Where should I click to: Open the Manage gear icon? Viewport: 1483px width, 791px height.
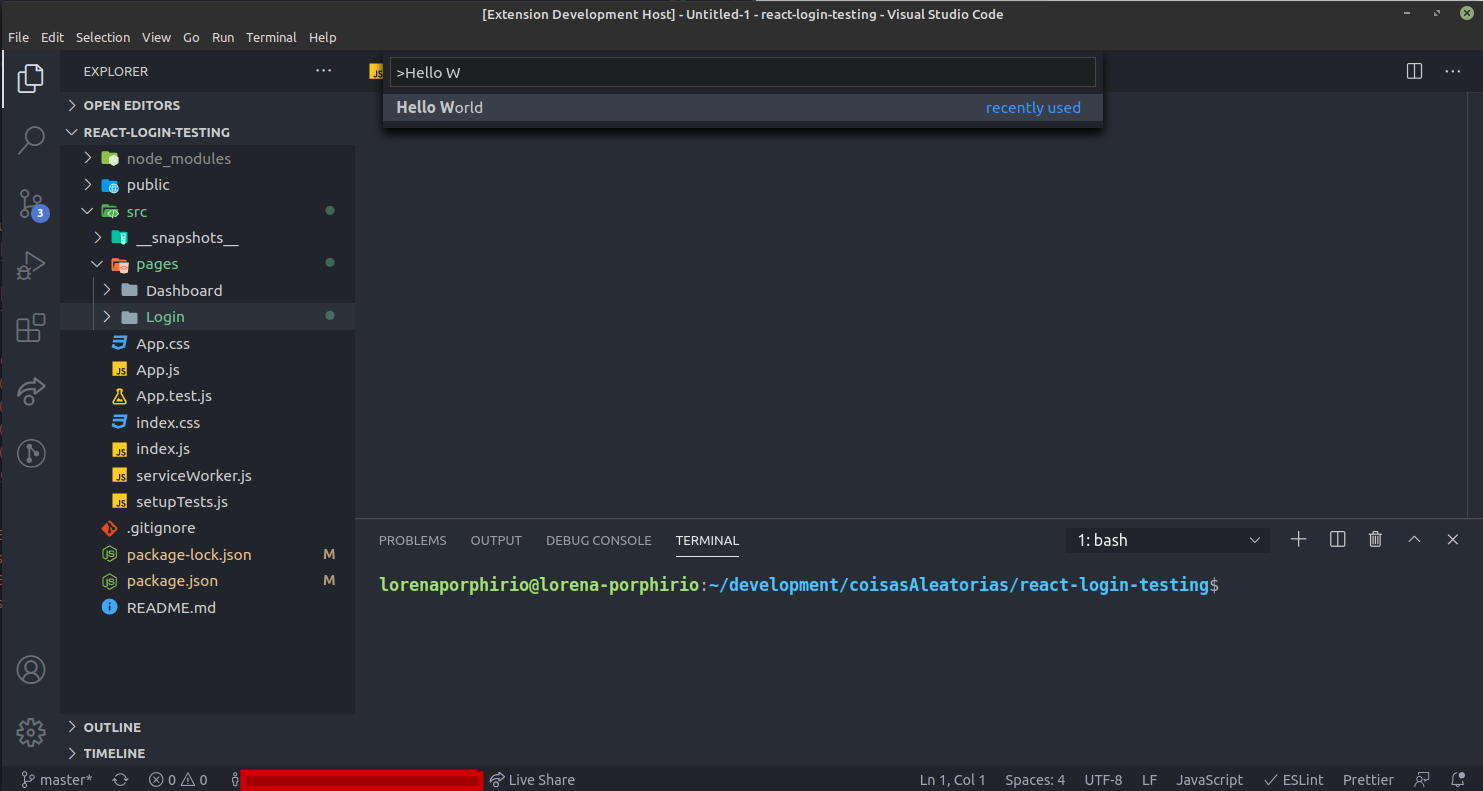[31, 732]
